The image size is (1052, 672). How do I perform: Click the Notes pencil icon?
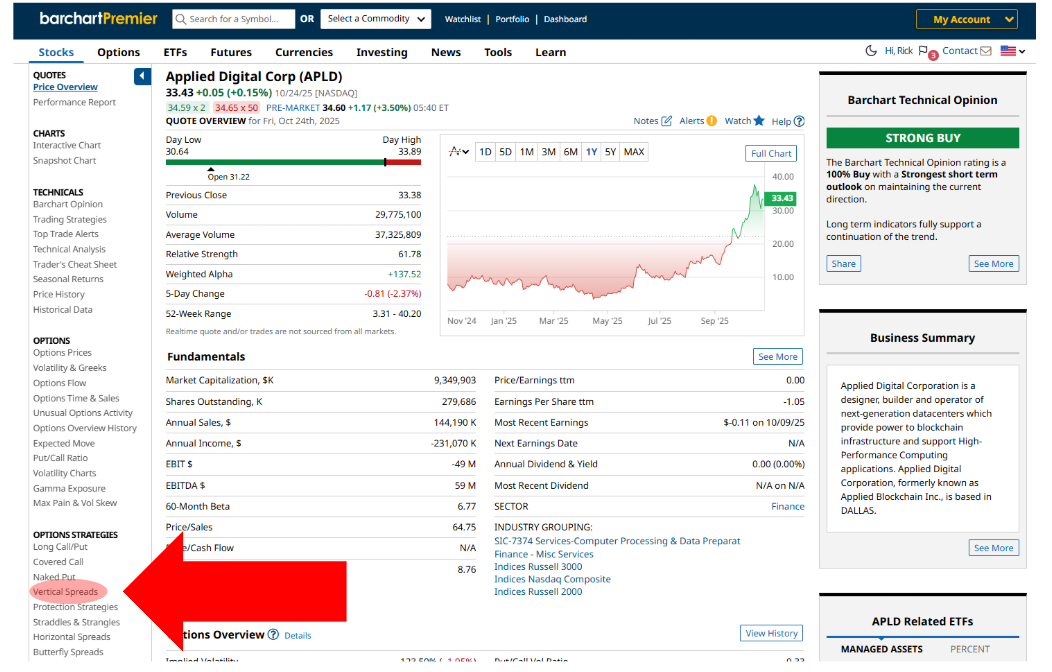pos(667,121)
